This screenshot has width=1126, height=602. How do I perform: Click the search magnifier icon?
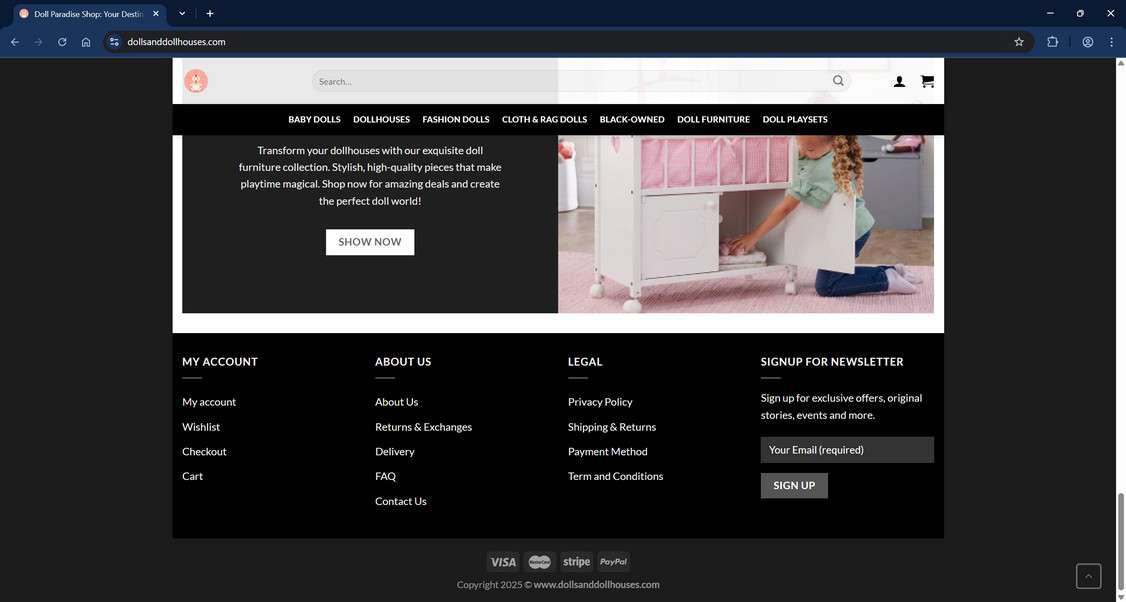tap(838, 81)
